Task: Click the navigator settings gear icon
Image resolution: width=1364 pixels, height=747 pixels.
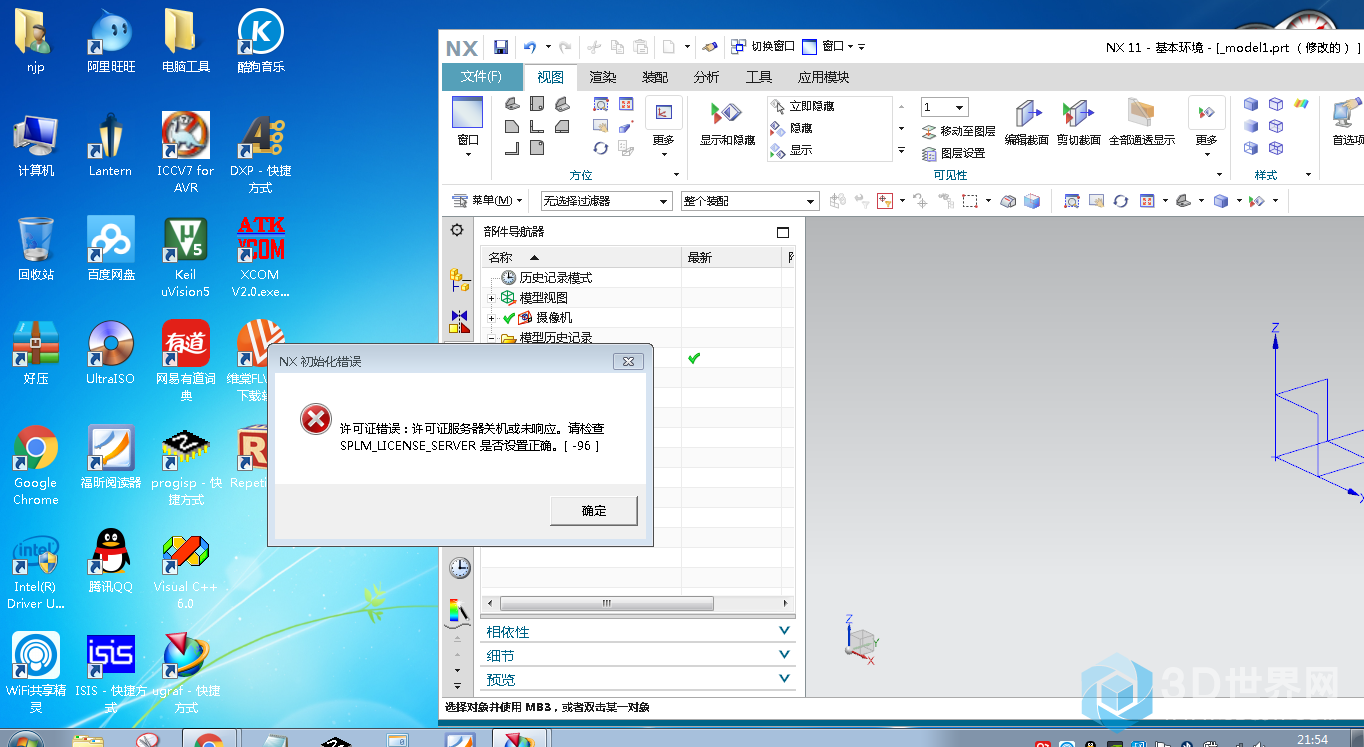Action: click(x=457, y=230)
